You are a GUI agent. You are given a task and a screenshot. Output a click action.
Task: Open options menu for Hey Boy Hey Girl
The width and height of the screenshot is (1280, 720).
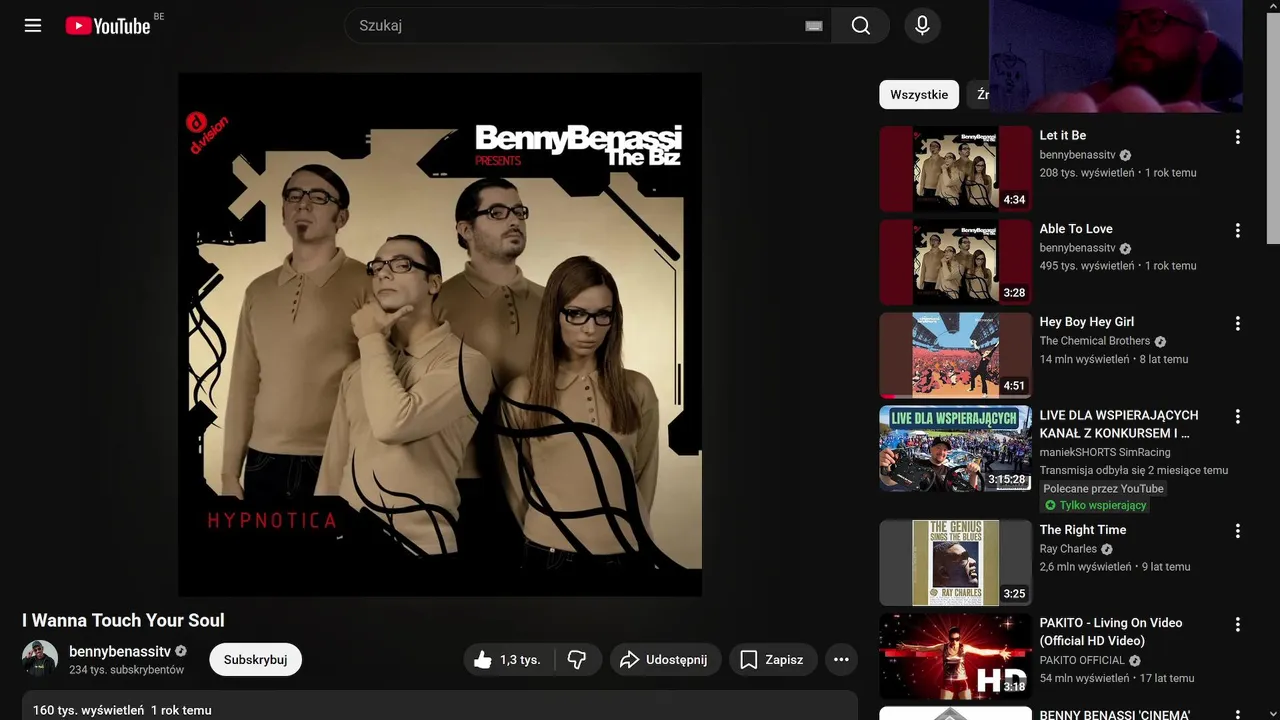[x=1237, y=323]
